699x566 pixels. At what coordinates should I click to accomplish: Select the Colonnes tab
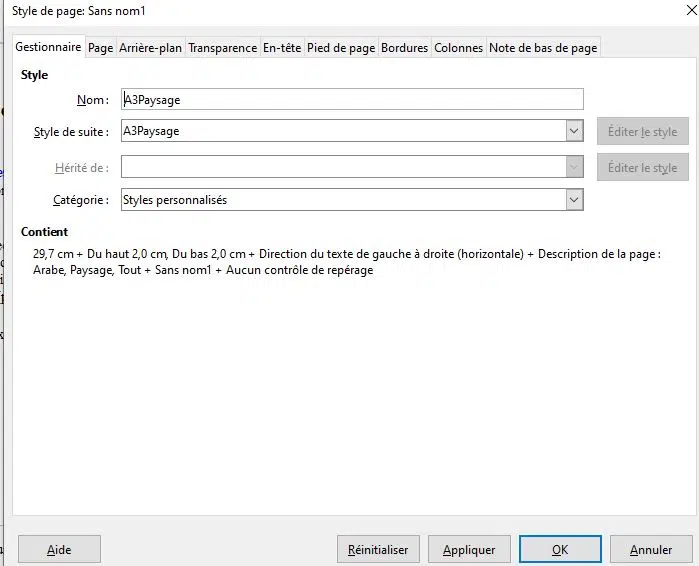(458, 48)
